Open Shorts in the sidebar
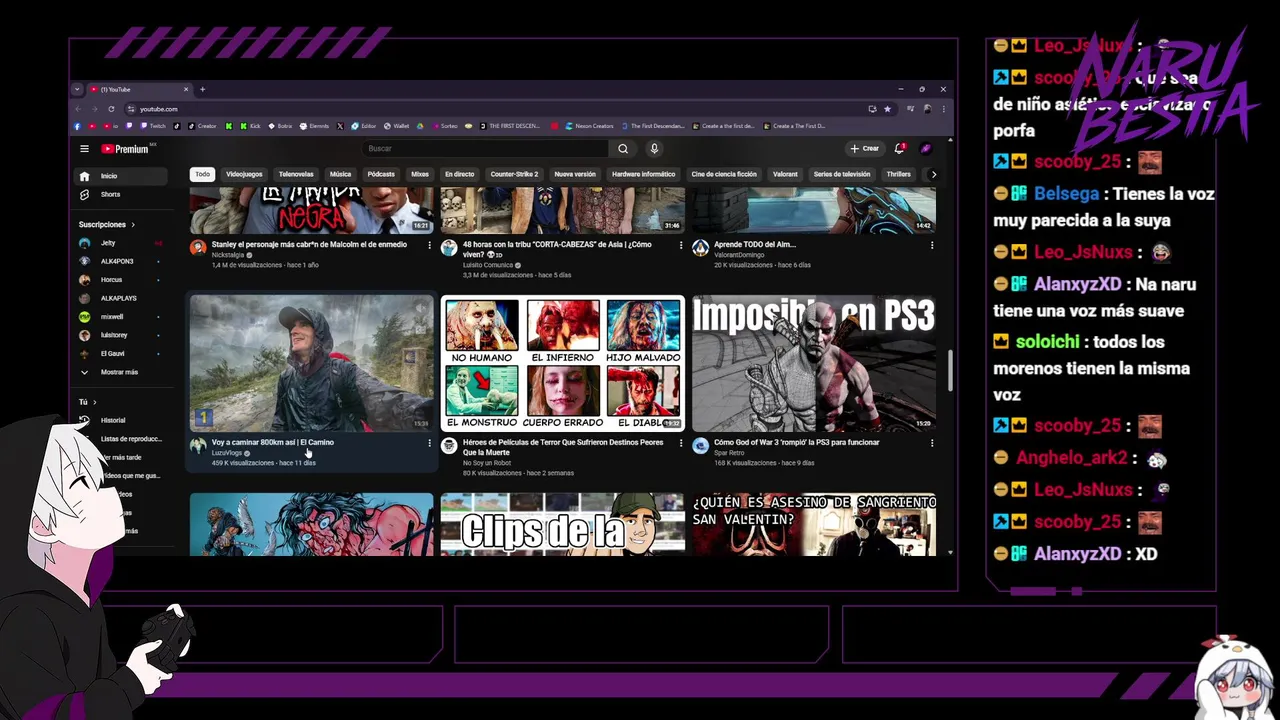Screen dimensions: 1280x720 122,194
